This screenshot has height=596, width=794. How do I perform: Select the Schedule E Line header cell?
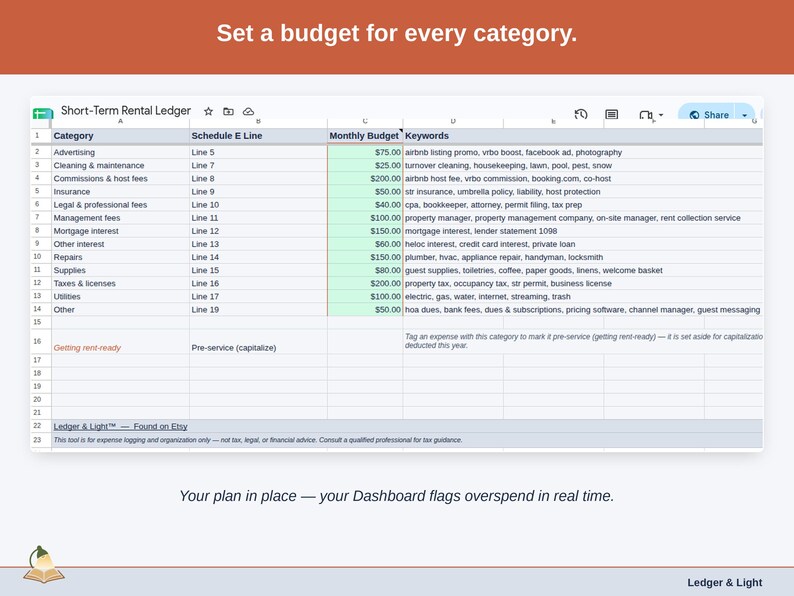coord(258,136)
